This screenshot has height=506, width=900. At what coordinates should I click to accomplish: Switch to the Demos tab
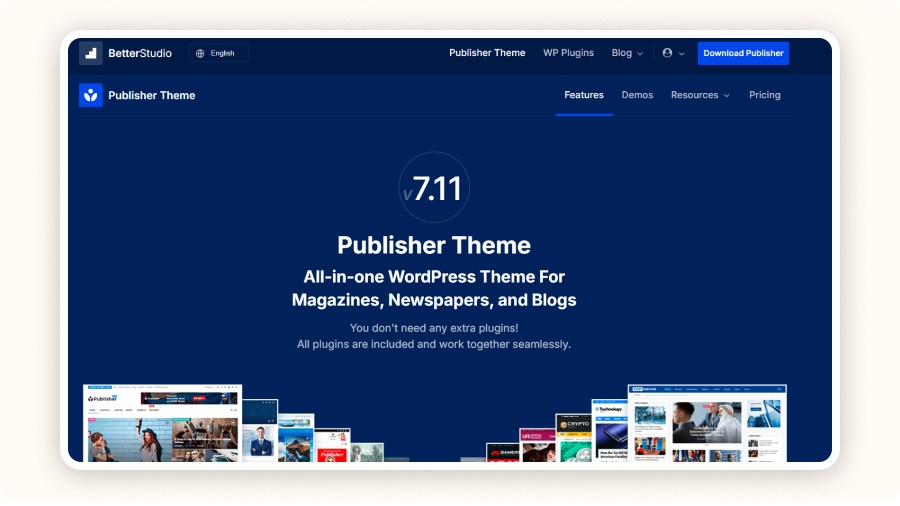click(637, 95)
